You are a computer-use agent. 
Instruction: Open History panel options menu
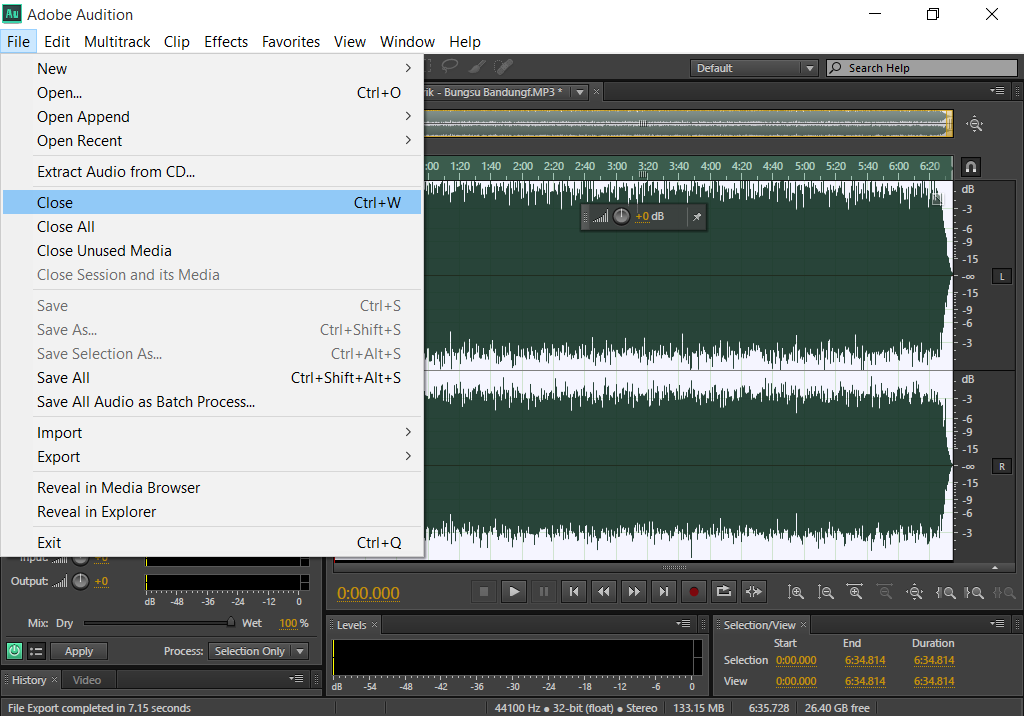pos(296,679)
